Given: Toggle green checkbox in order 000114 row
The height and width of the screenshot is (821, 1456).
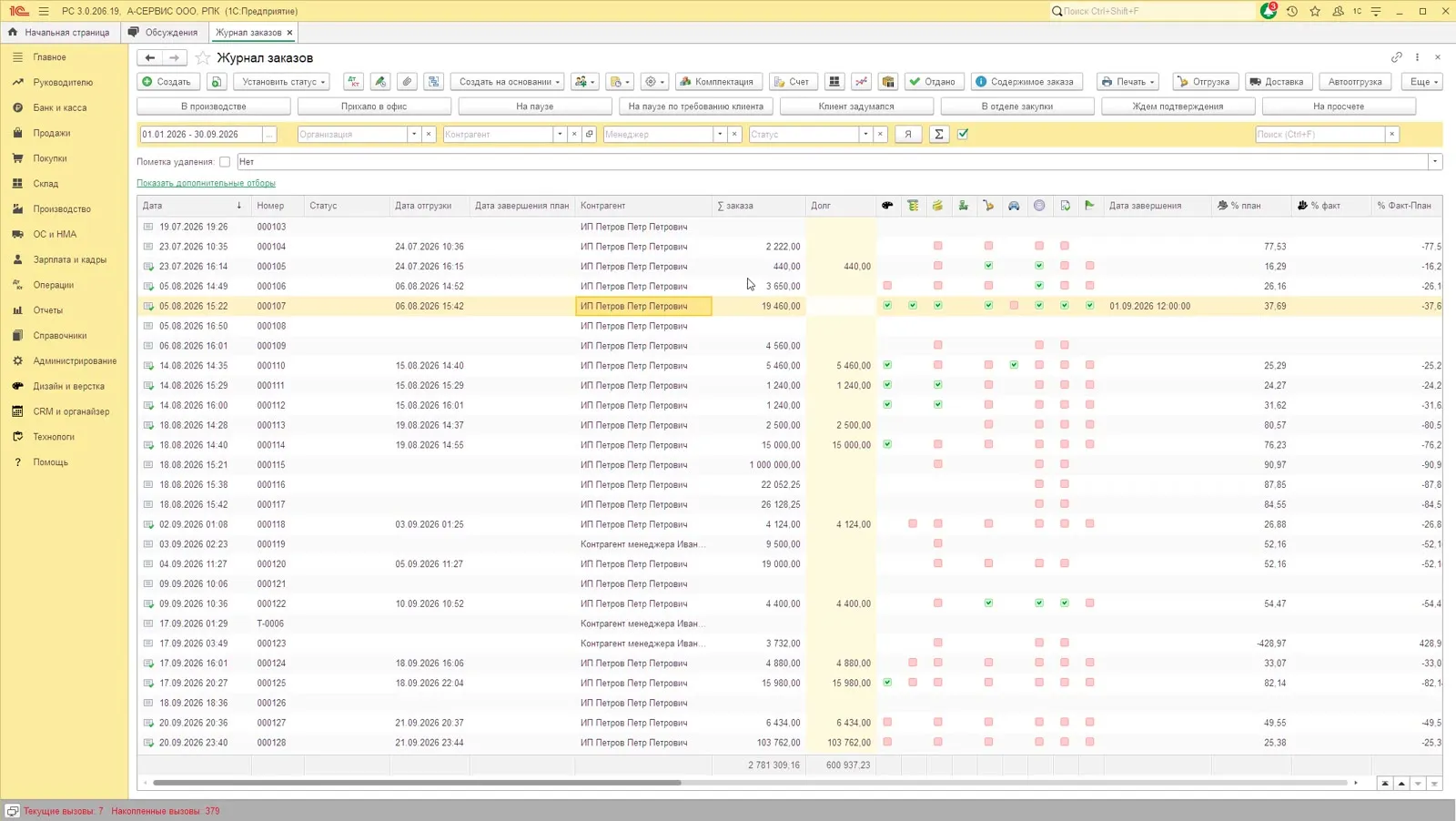Looking at the screenshot, I should pos(887,444).
